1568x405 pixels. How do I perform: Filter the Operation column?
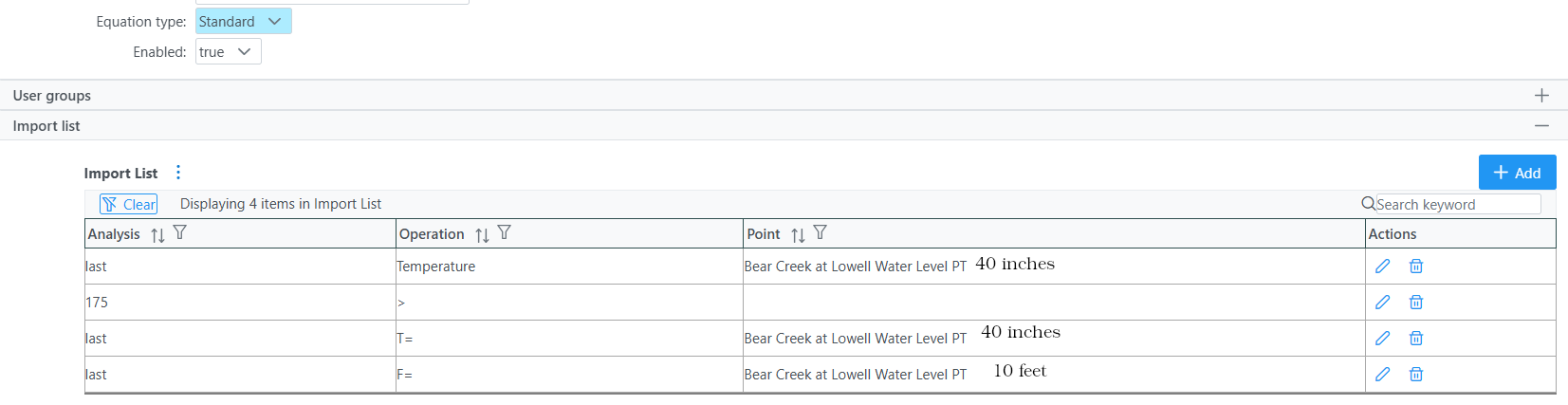pos(505,233)
